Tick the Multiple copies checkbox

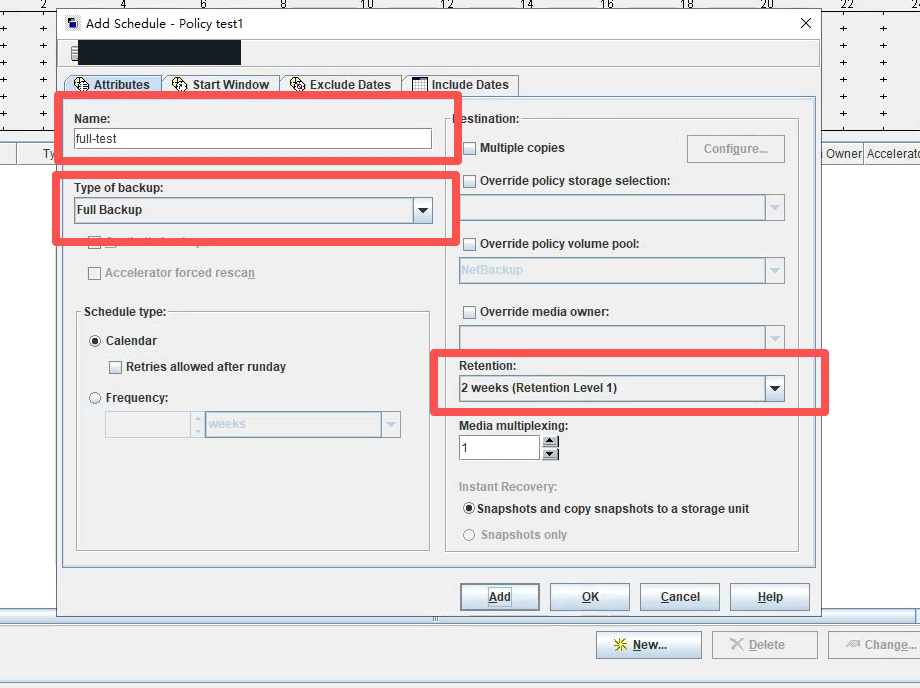coord(469,148)
